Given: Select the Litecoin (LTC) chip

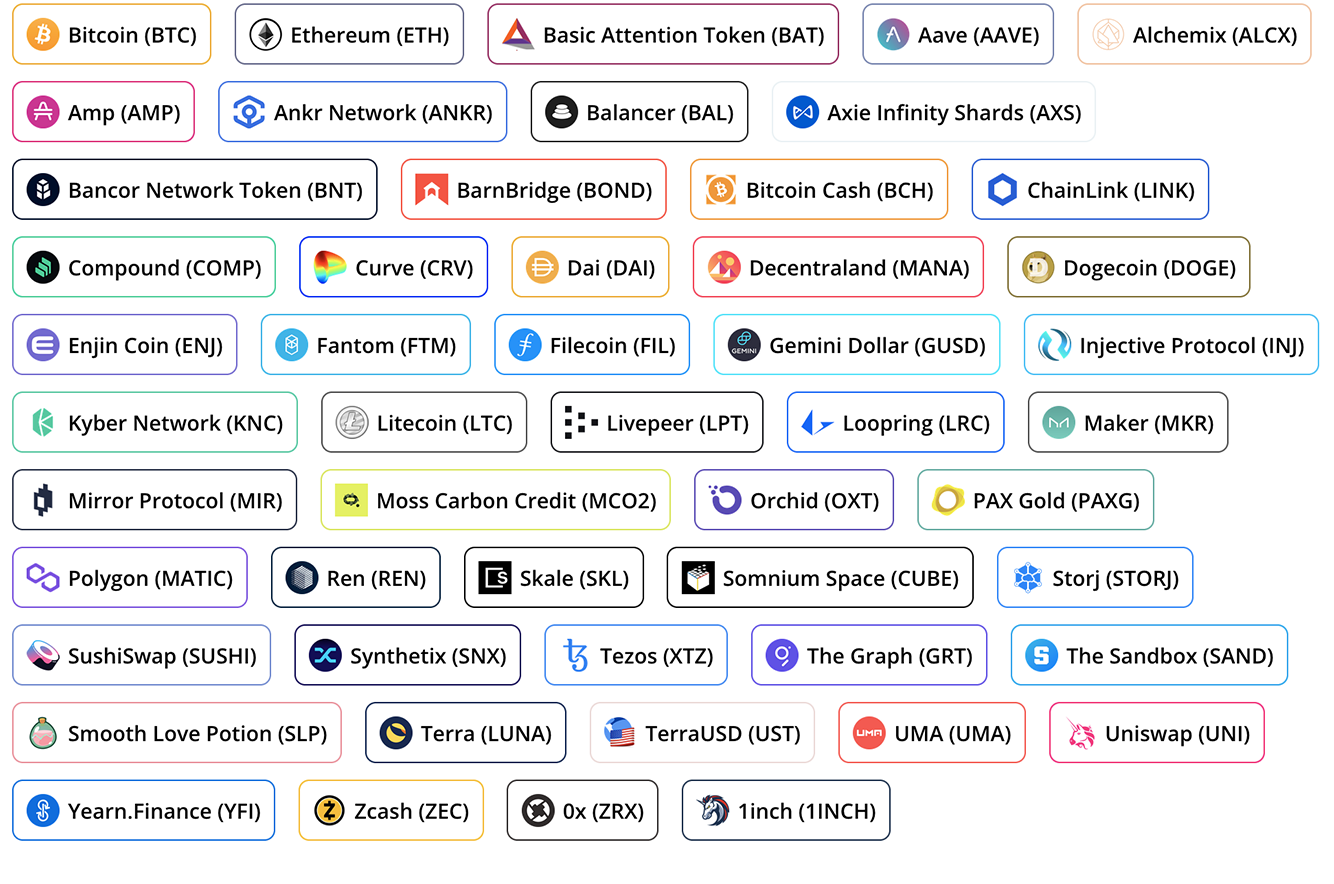Looking at the screenshot, I should [424, 422].
